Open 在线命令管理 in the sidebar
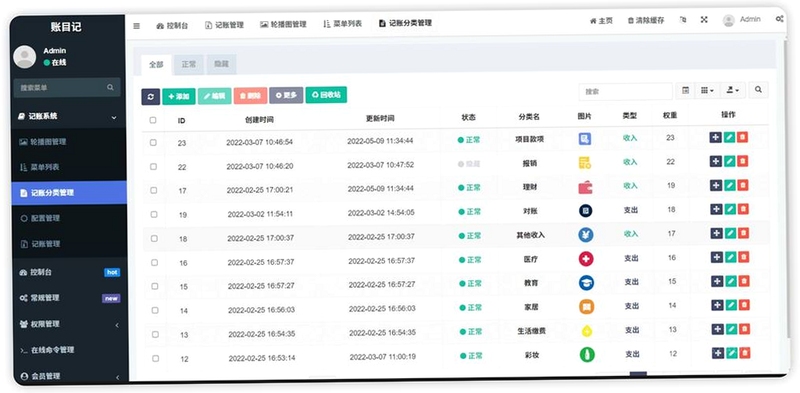This screenshot has height=393, width=800. (69, 350)
